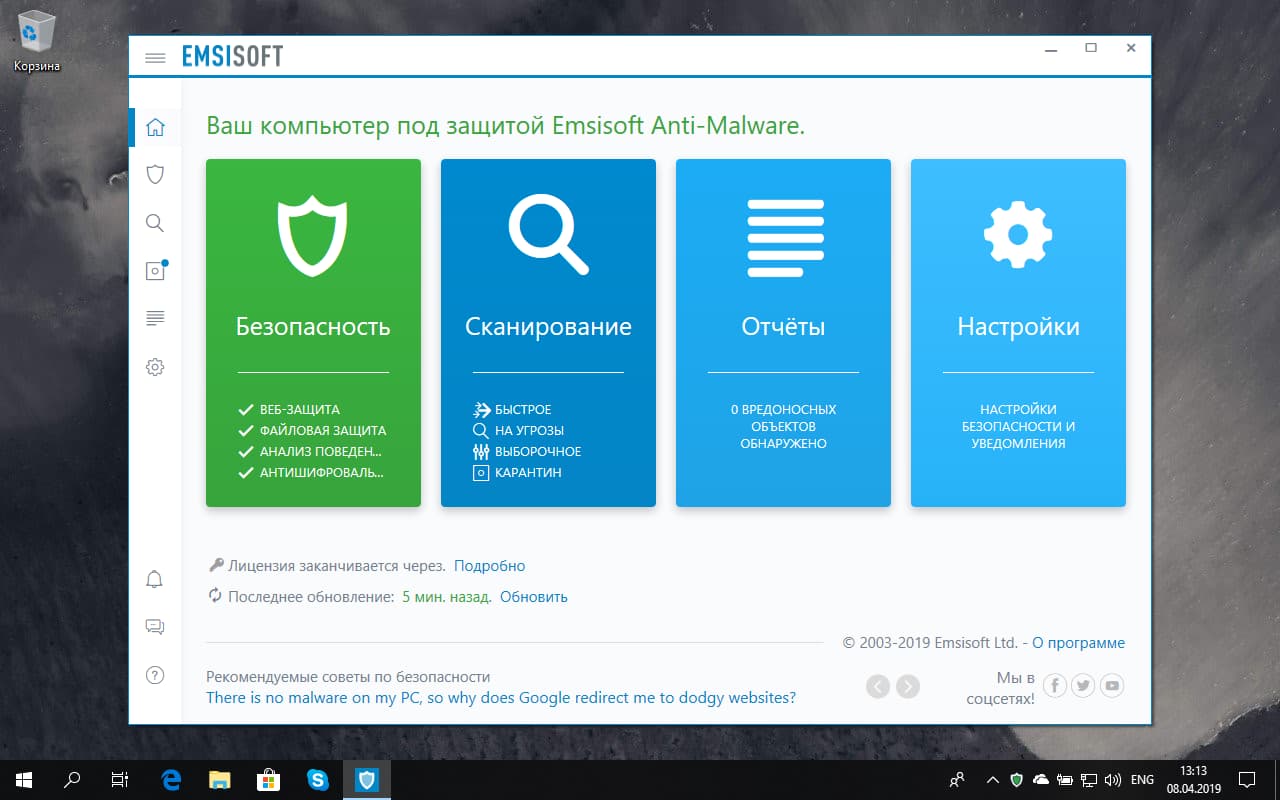View logs using the sidebar list icon
The image size is (1280, 800).
click(x=155, y=318)
